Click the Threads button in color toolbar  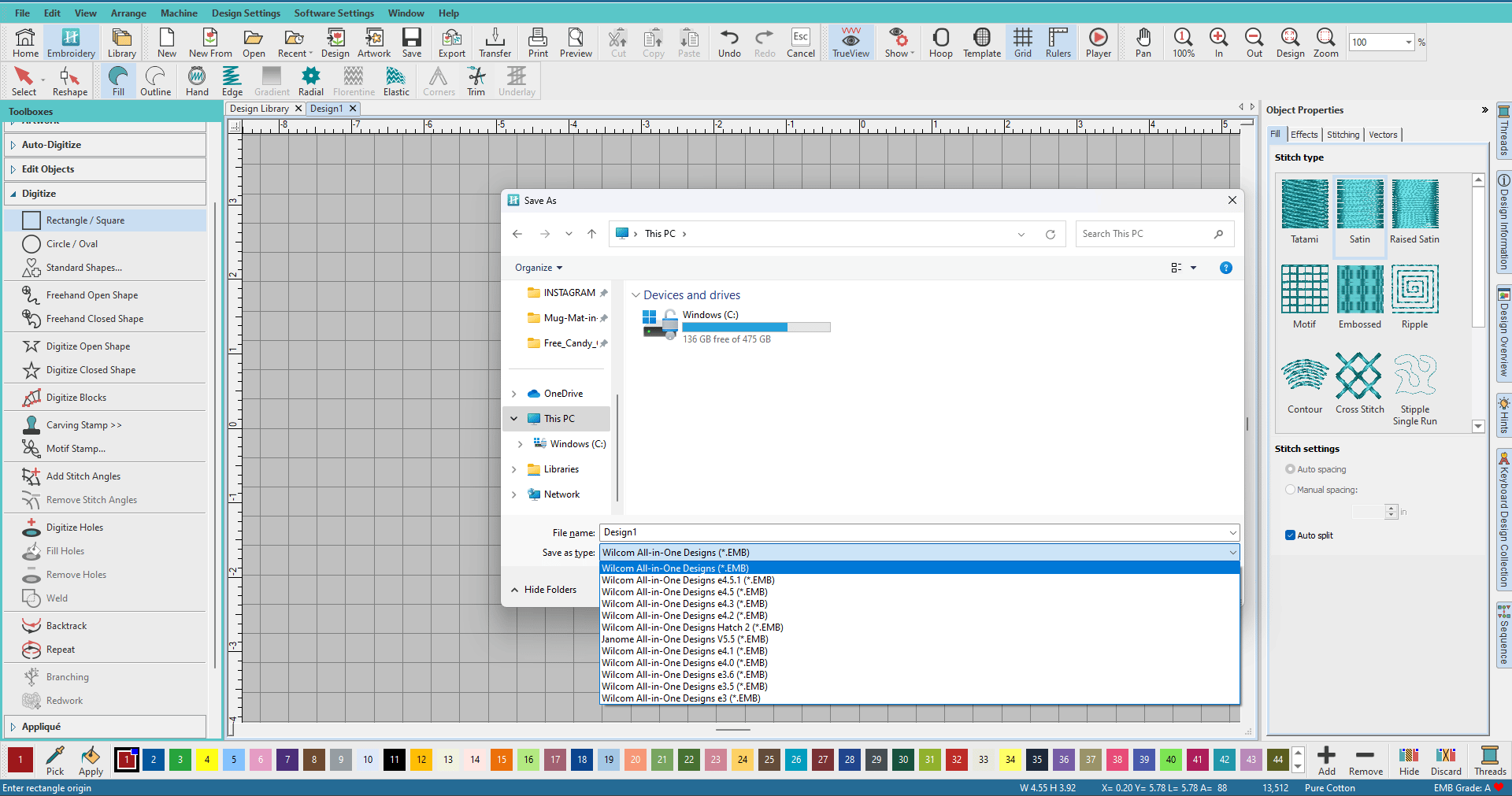tap(1490, 761)
